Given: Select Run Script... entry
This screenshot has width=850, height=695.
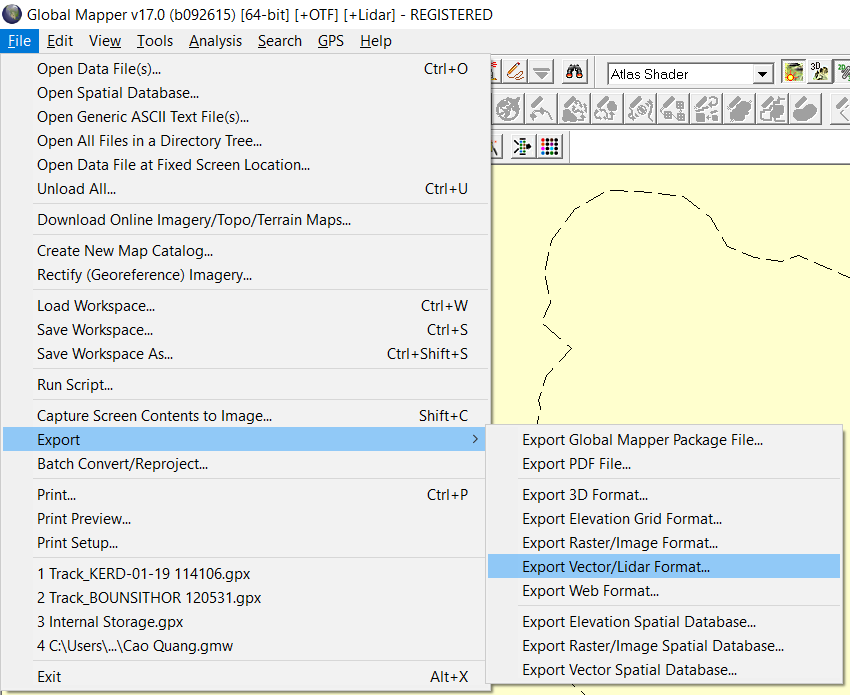Looking at the screenshot, I should tap(246, 384).
